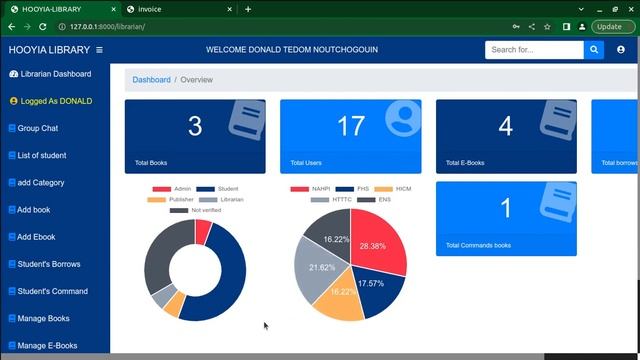Image resolution: width=640 pixels, height=360 pixels.
Task: Open browser tab search dropdown arrow
Action: point(581,9)
